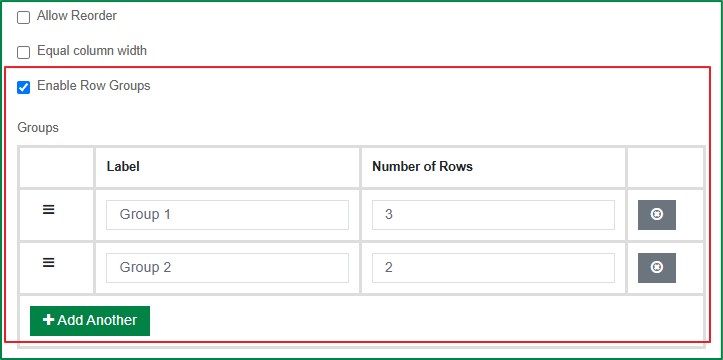This screenshot has width=723, height=360.
Task: Check the Equal column width checkbox
Action: [x=24, y=52]
